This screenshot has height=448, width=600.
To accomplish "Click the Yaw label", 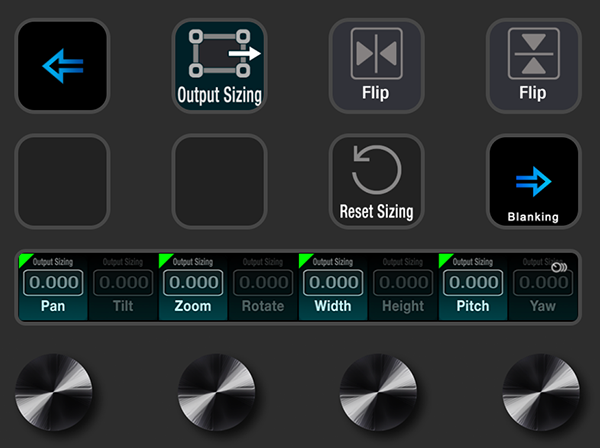I will click(x=543, y=306).
